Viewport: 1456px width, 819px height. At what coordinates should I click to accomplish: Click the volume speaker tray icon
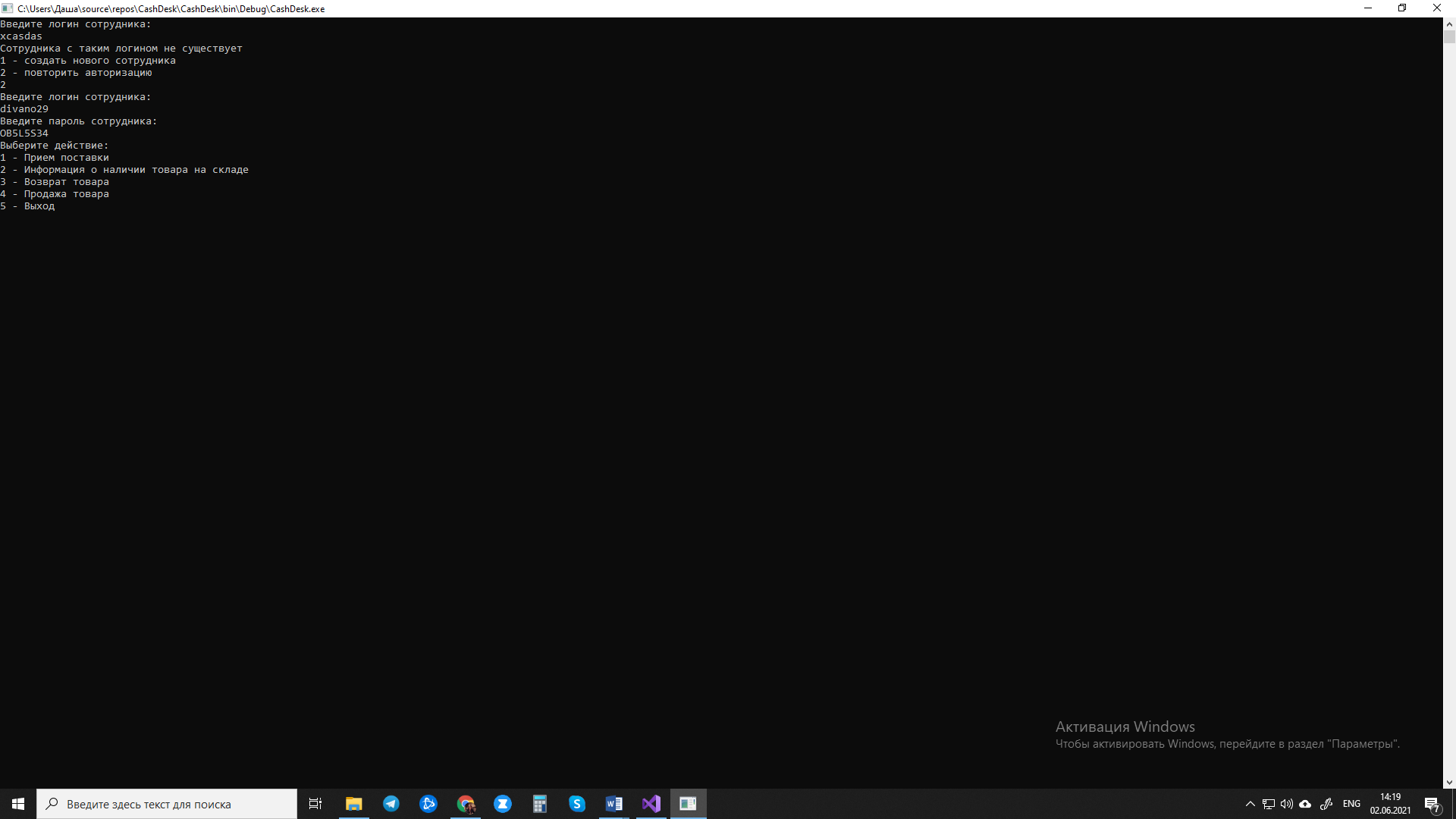tap(1287, 804)
